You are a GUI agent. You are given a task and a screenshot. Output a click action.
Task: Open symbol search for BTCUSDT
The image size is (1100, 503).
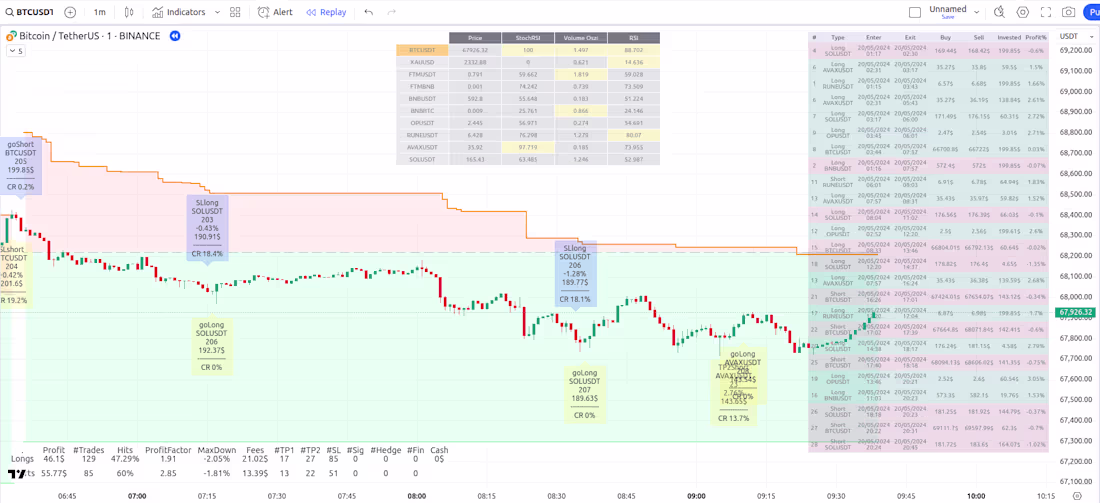29,12
